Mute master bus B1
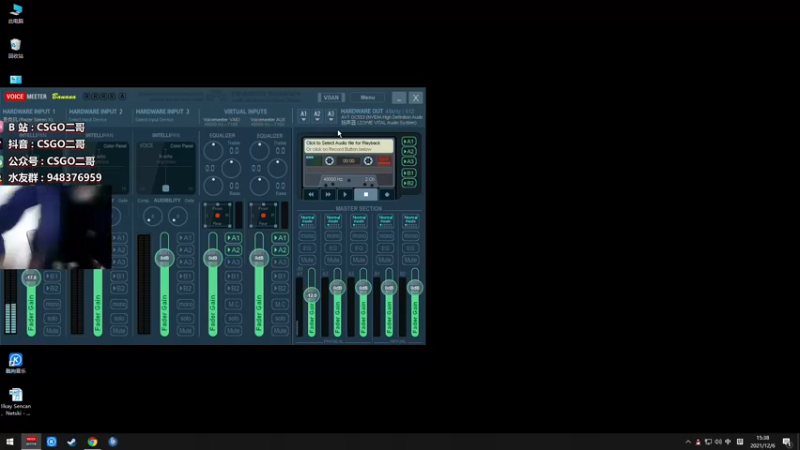This screenshot has width=800, height=450. tap(385, 260)
